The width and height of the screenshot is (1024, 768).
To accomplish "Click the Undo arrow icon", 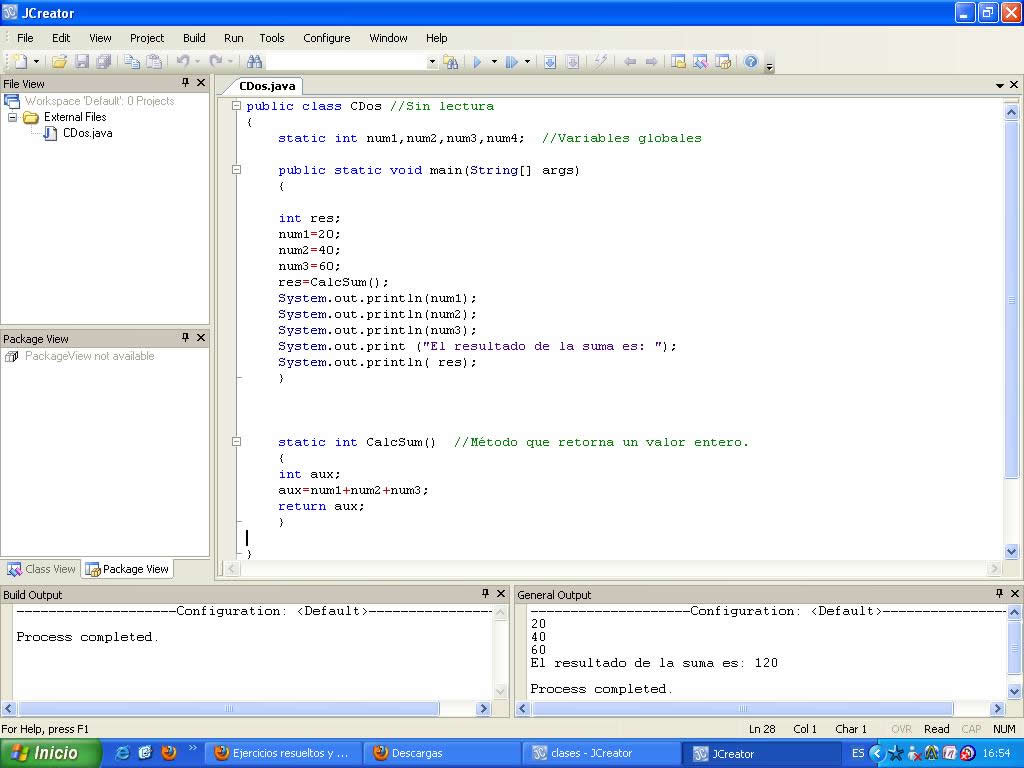I will (183, 62).
